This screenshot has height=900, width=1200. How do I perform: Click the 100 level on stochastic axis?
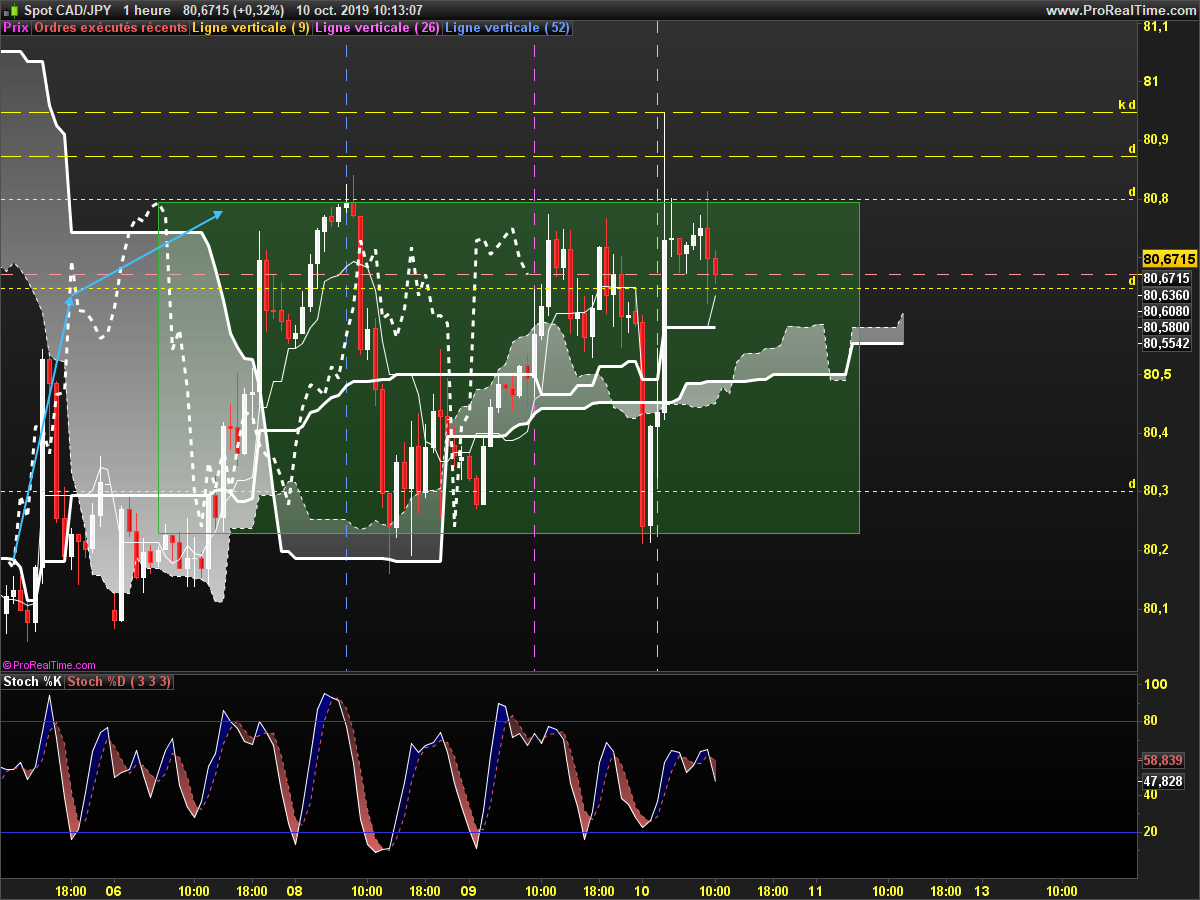1155,685
